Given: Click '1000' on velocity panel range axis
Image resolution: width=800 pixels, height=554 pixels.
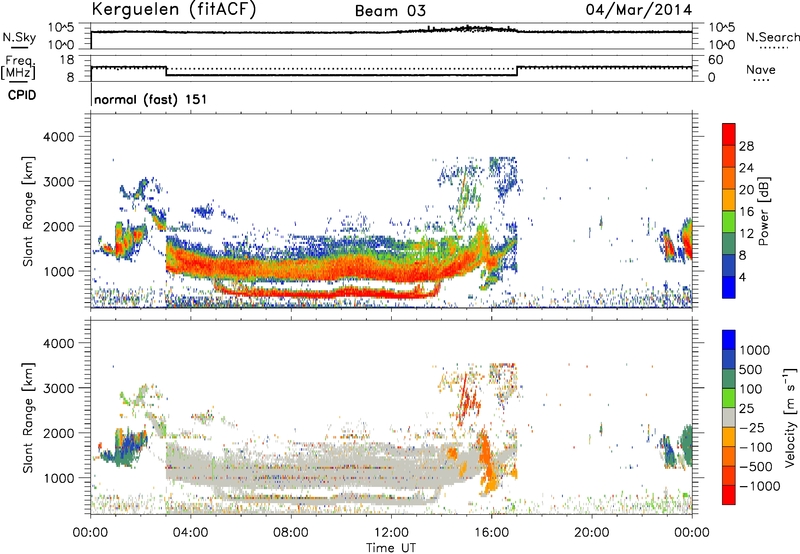Looking at the screenshot, I should 58,478.
